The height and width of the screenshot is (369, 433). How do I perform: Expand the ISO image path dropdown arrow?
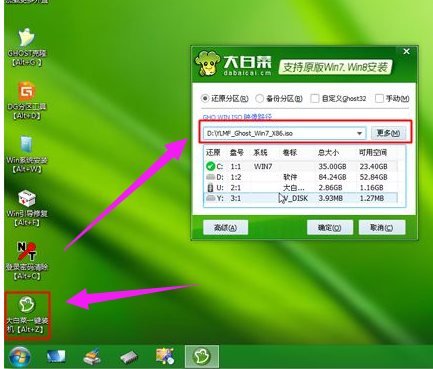pyautogui.click(x=359, y=133)
